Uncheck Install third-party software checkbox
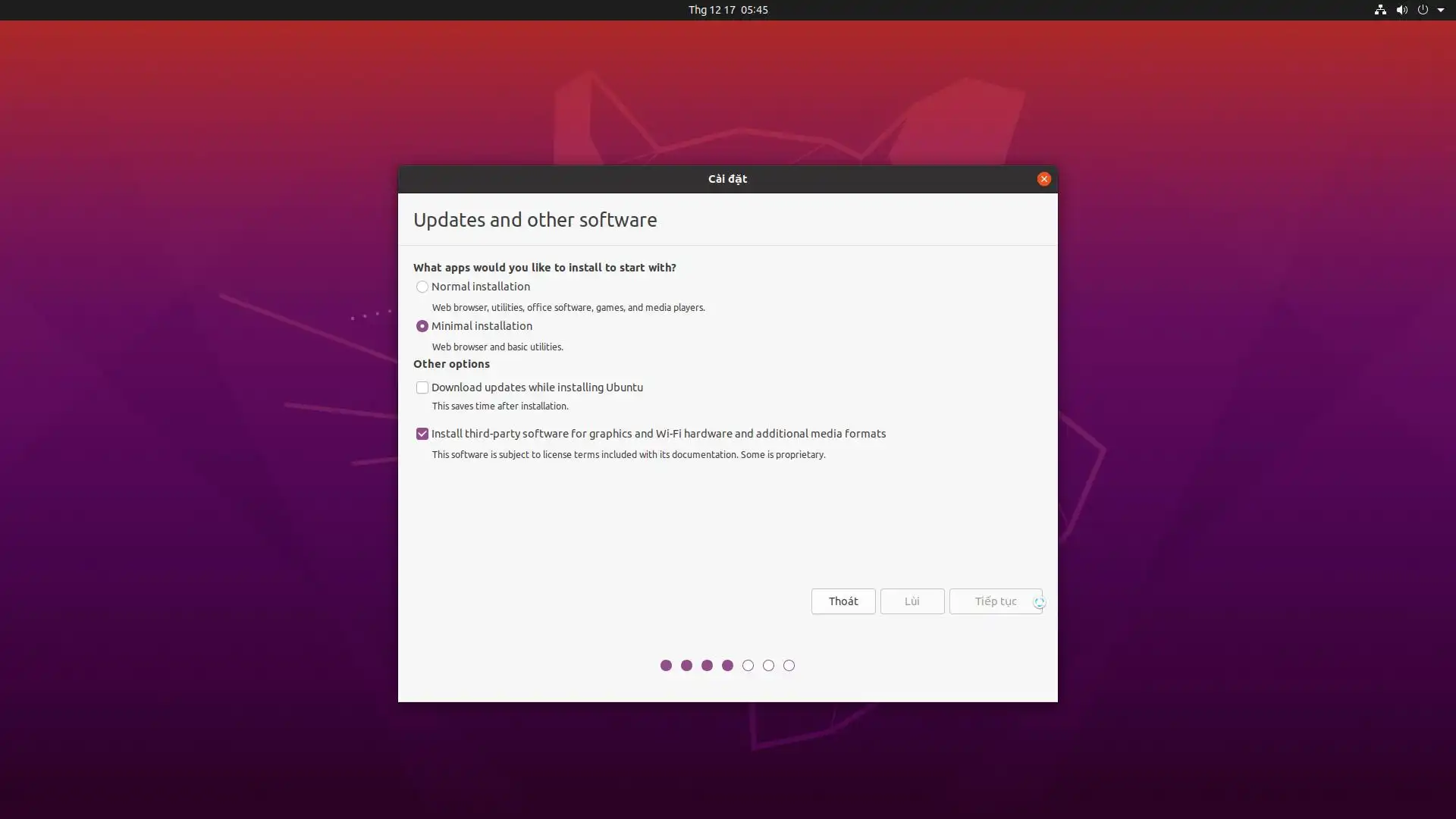 (x=422, y=434)
